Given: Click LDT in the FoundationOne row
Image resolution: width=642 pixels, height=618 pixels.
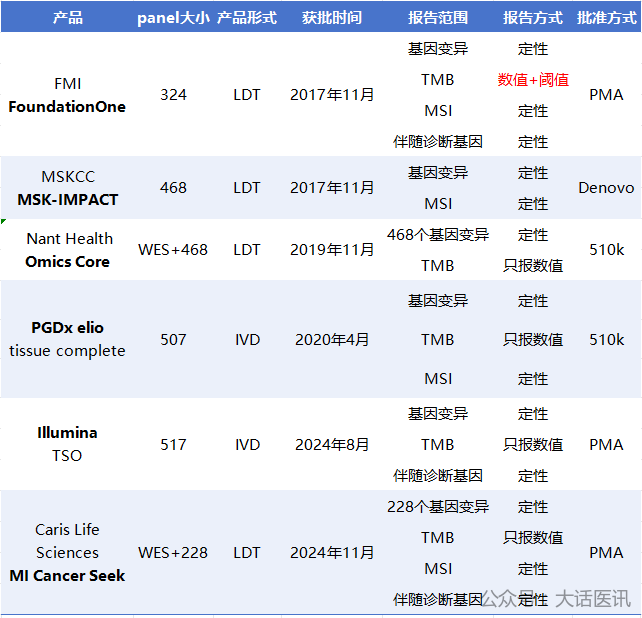Looking at the screenshot, I should coord(247,95).
